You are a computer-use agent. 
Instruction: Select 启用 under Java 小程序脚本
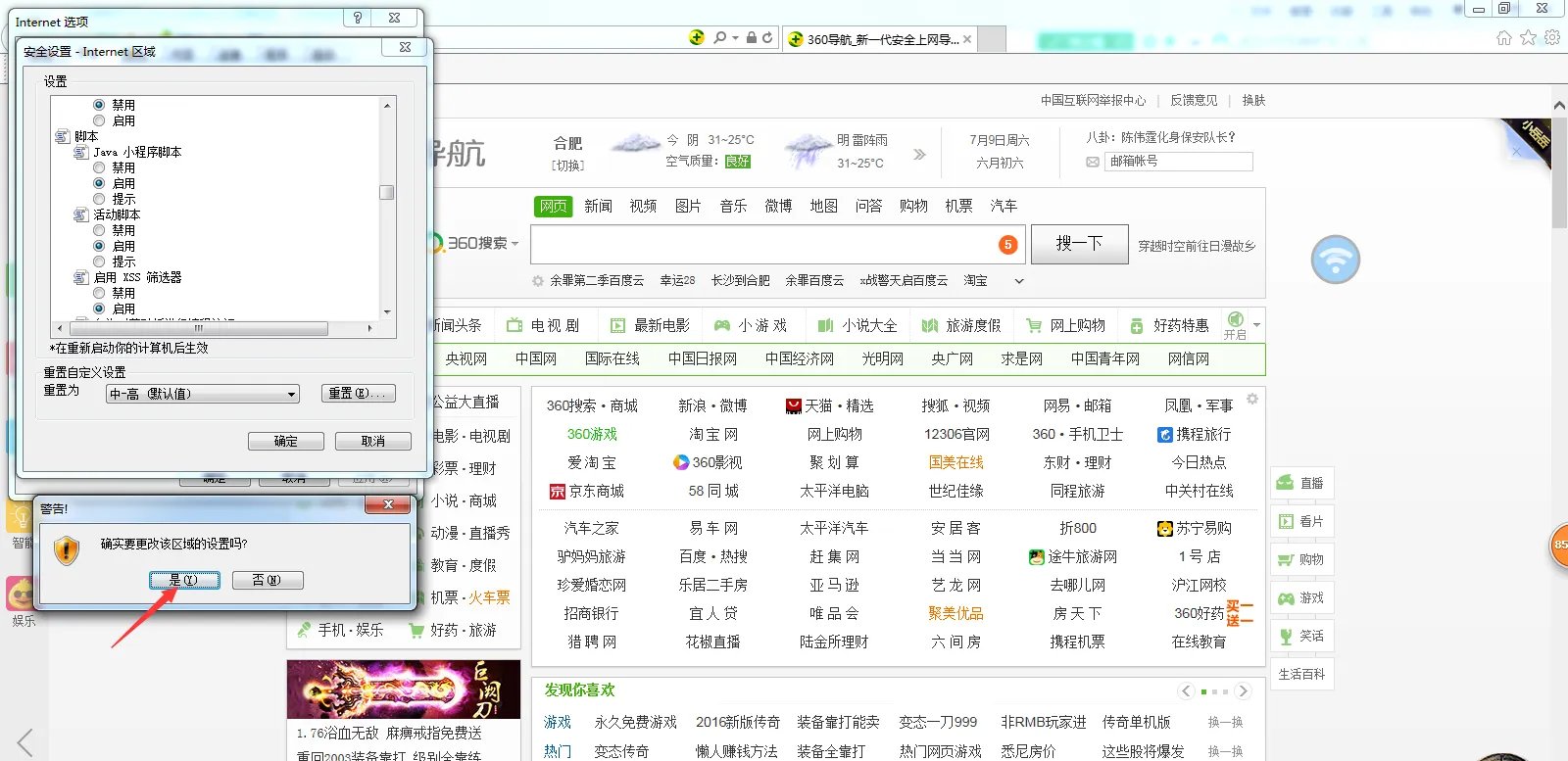[99, 183]
